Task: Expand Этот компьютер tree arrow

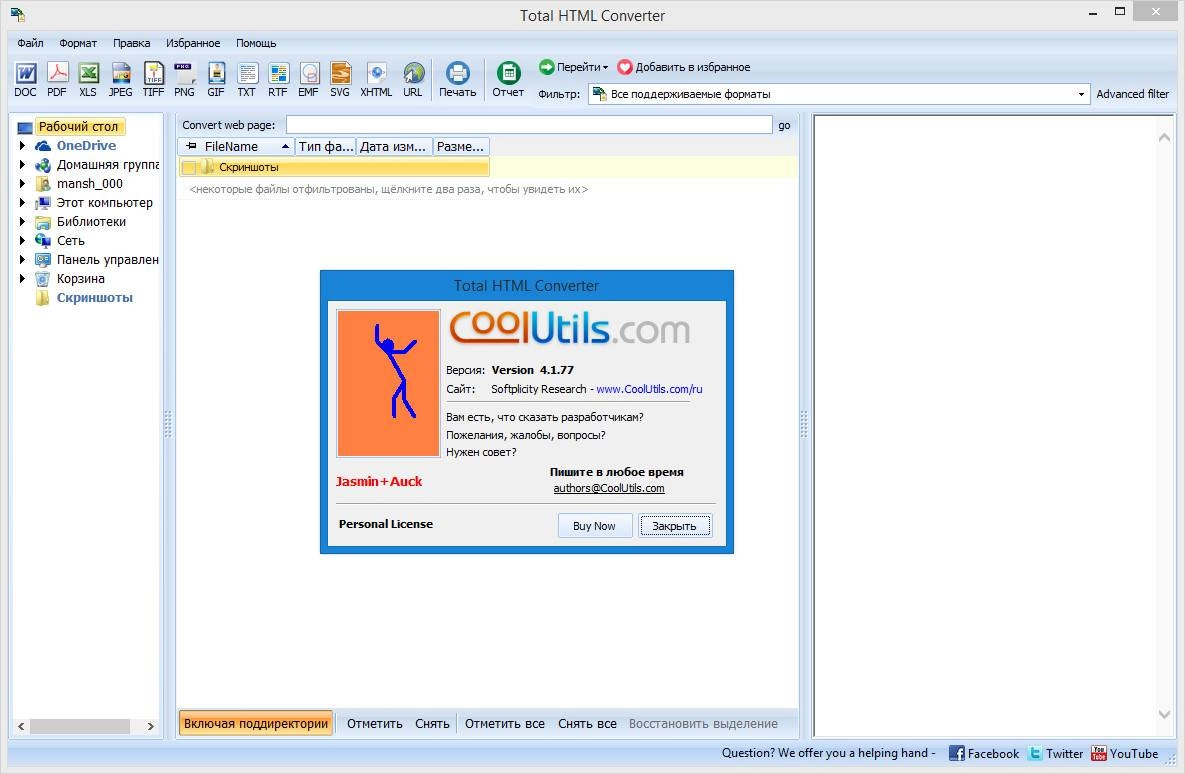Action: click(x=22, y=203)
